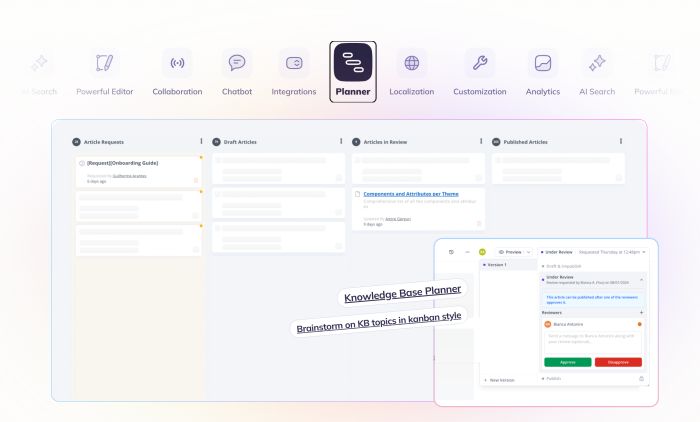Click the Customization wrench icon
Screen dimensions: 700x422
click(480, 63)
